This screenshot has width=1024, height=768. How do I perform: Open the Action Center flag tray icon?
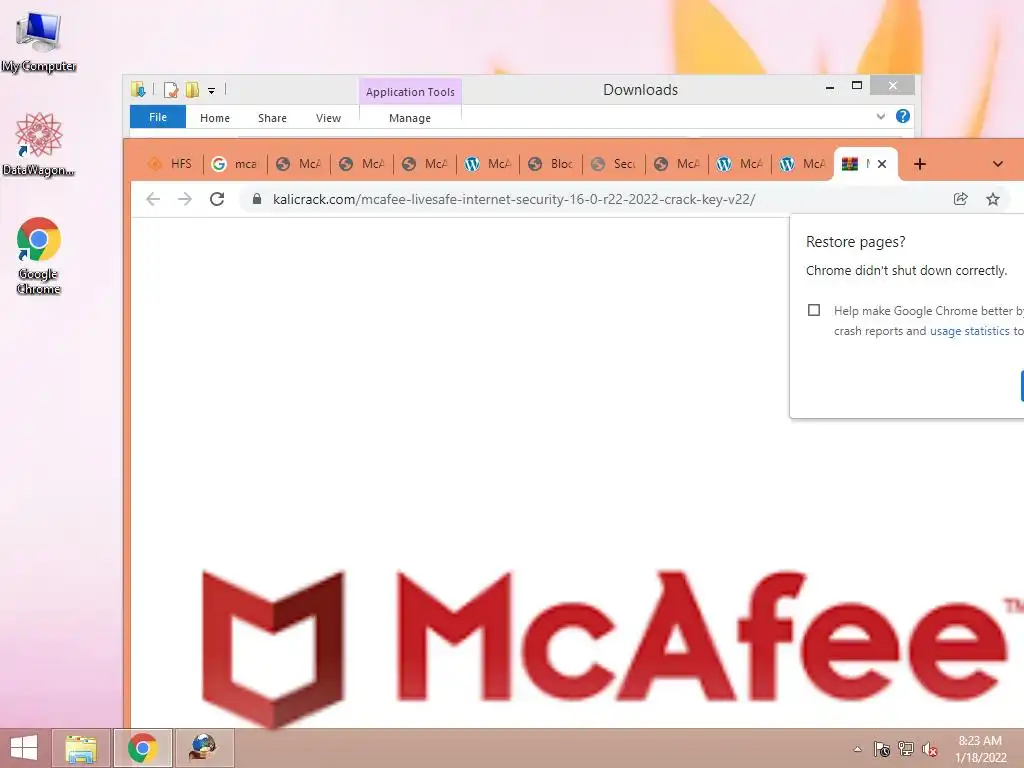(x=882, y=749)
